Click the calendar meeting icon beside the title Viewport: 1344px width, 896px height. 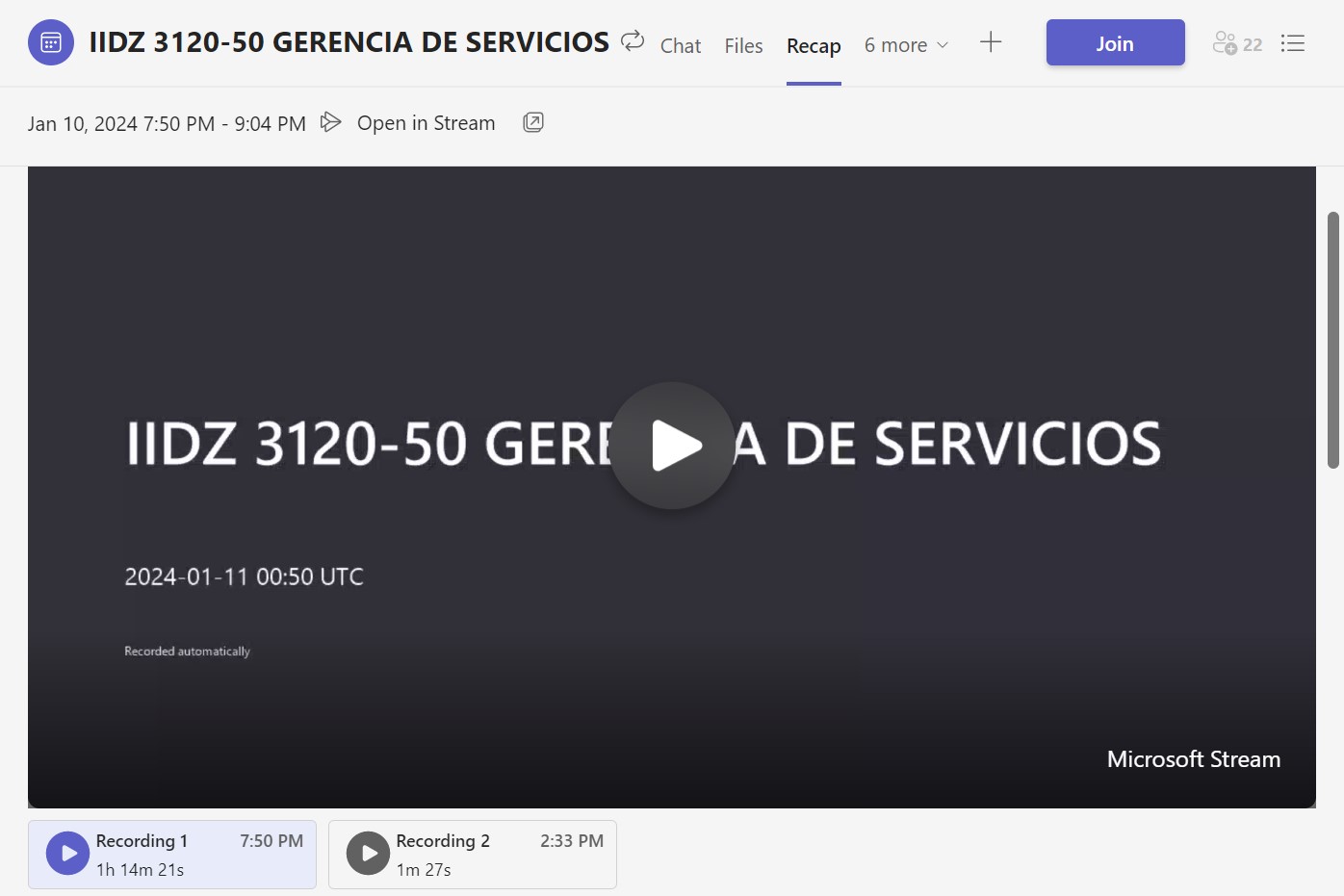click(x=51, y=43)
